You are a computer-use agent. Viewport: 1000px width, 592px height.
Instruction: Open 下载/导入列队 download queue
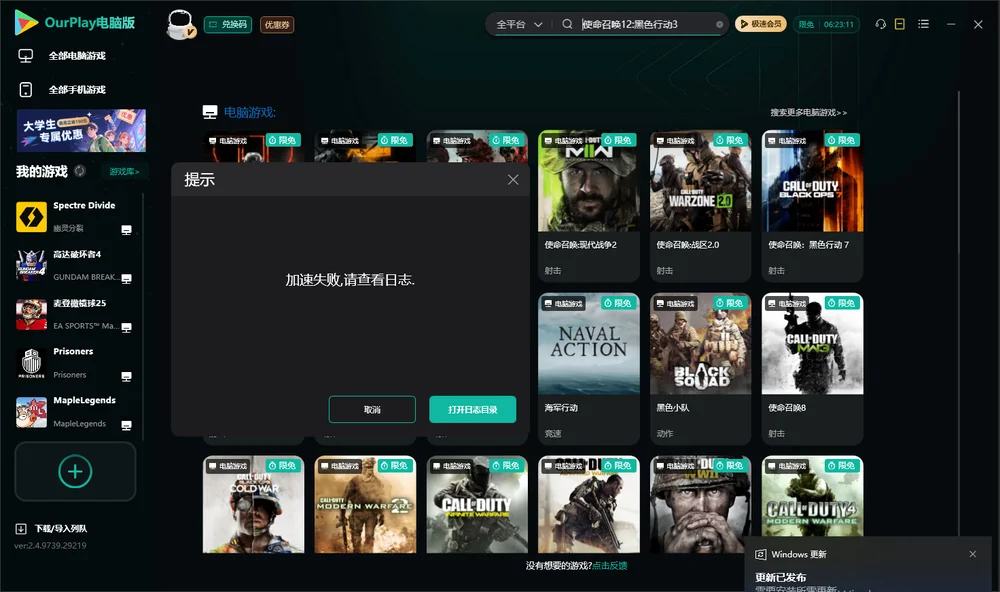pos(52,528)
